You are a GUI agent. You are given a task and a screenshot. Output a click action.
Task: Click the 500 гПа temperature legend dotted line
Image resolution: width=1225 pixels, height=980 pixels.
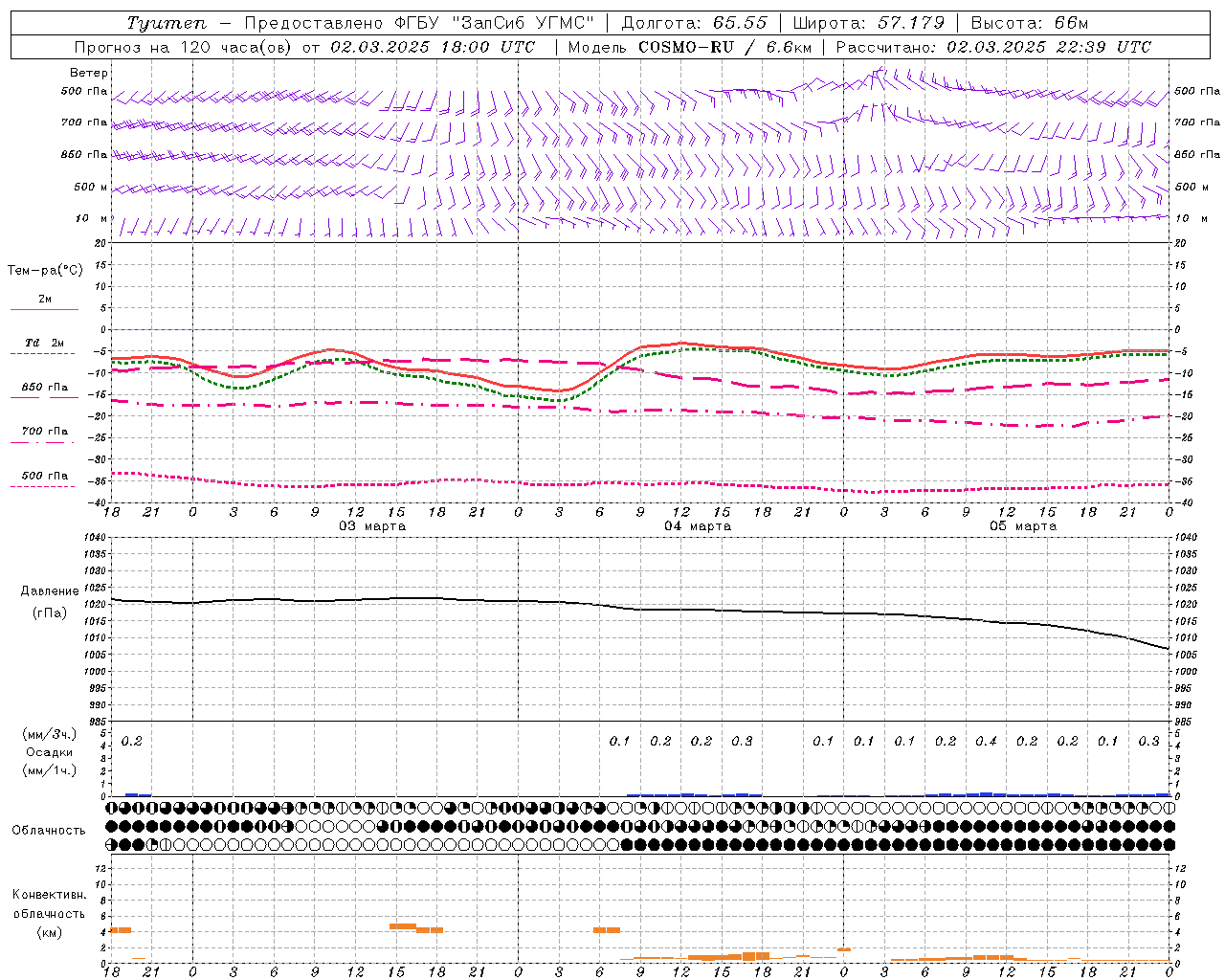[x=43, y=486]
